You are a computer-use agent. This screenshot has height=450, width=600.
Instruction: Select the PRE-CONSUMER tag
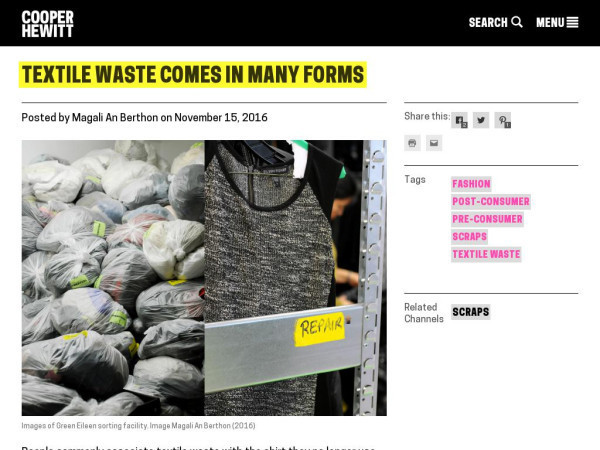pyautogui.click(x=487, y=219)
